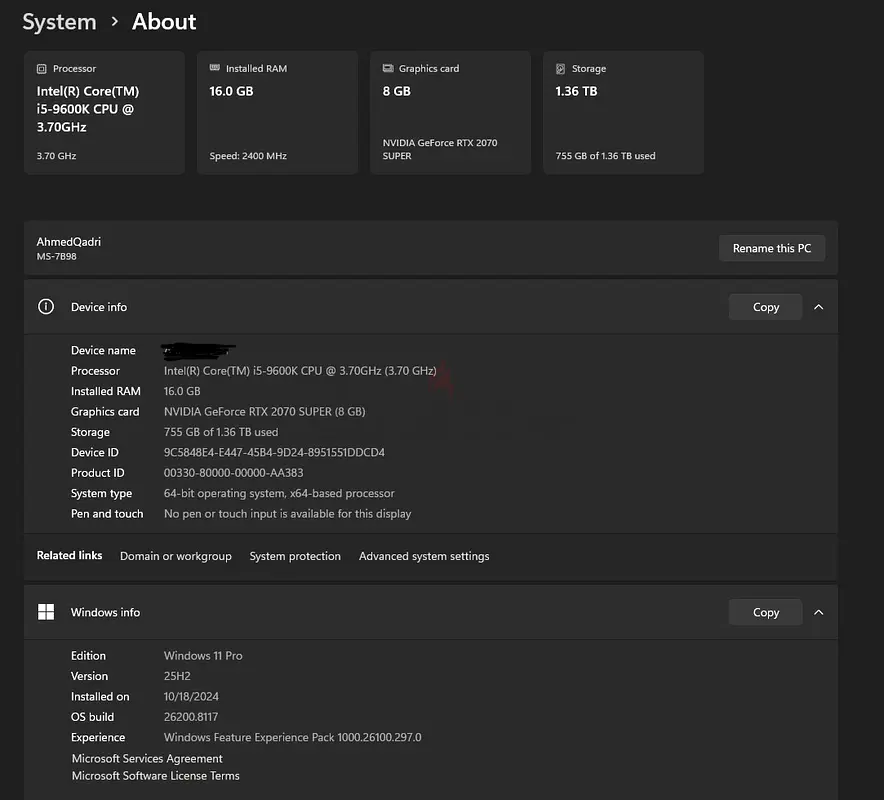Image resolution: width=884 pixels, height=800 pixels.
Task: Open Domain or workgroup link
Action: point(175,556)
